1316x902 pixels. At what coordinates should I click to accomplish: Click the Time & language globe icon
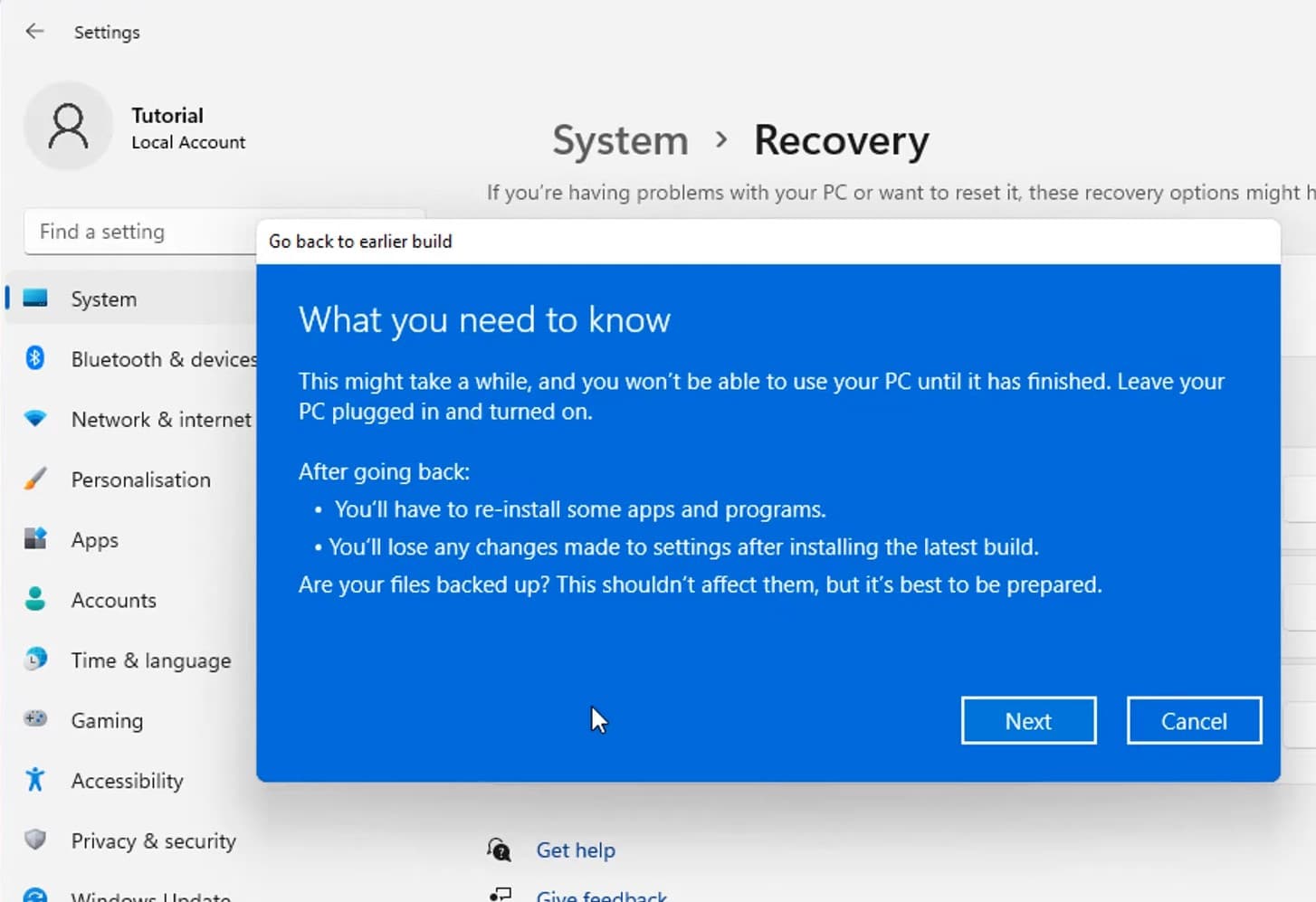point(35,660)
